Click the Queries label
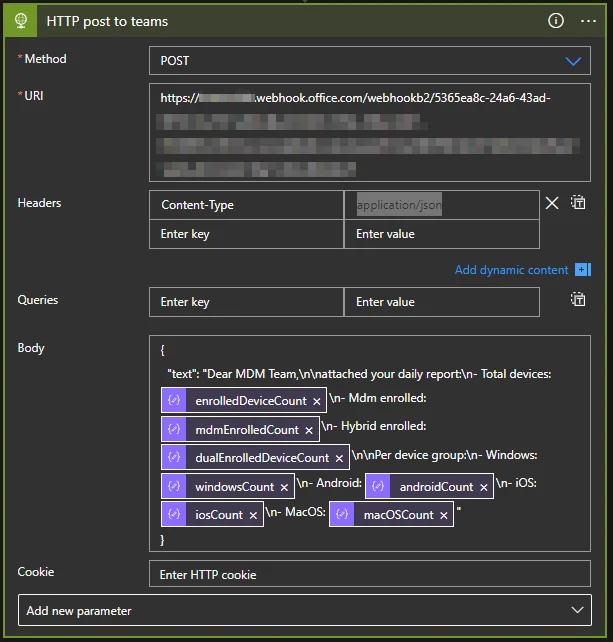This screenshot has width=613, height=642. [x=38, y=300]
